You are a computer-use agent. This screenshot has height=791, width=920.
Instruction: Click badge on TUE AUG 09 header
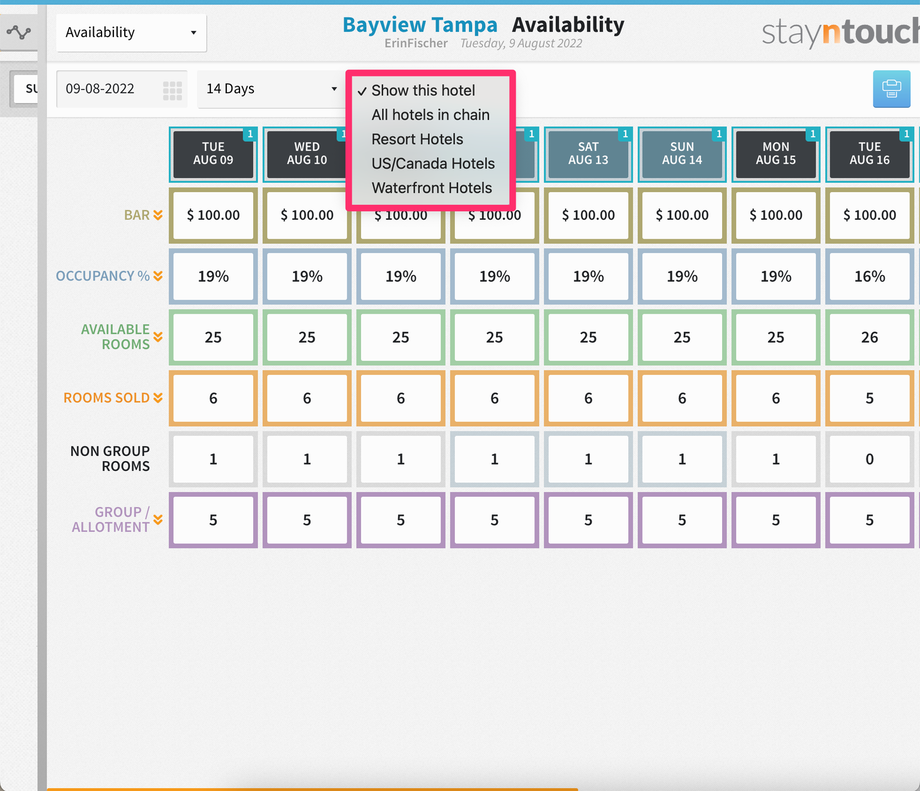pos(250,134)
